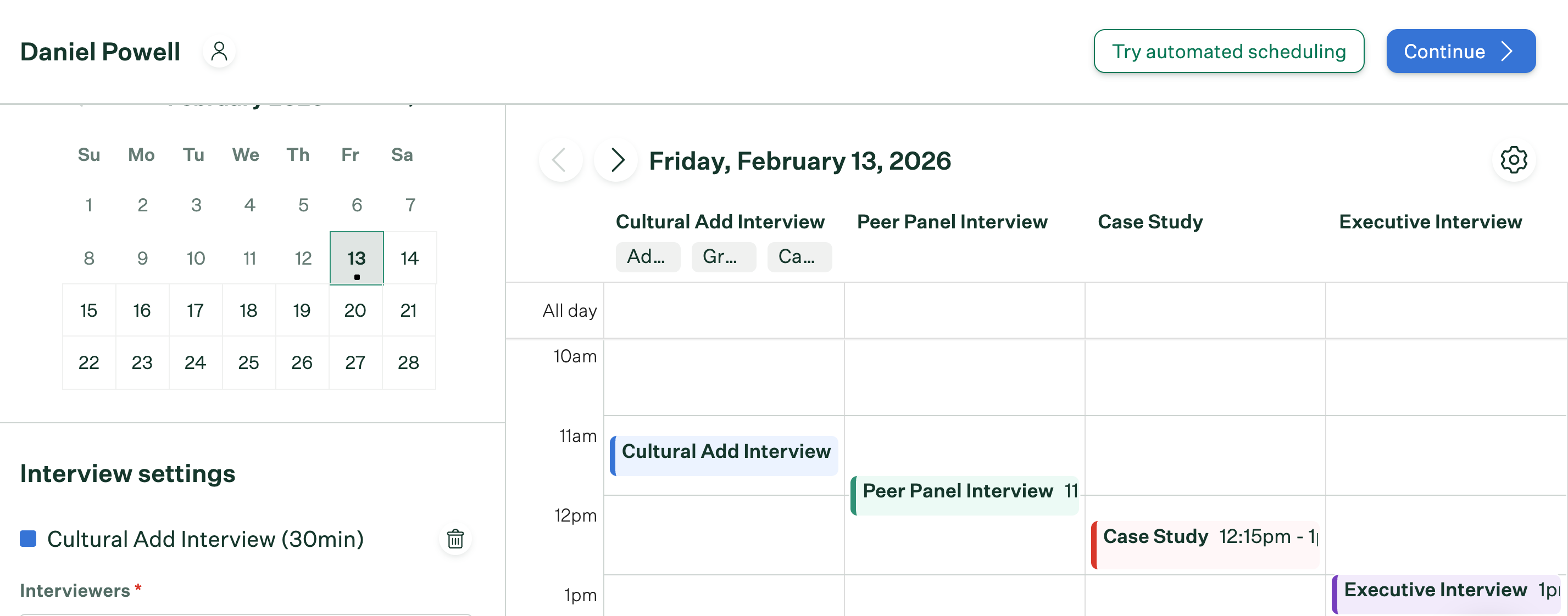Click the Continue button
This screenshot has width=1568, height=616.
click(1461, 51)
